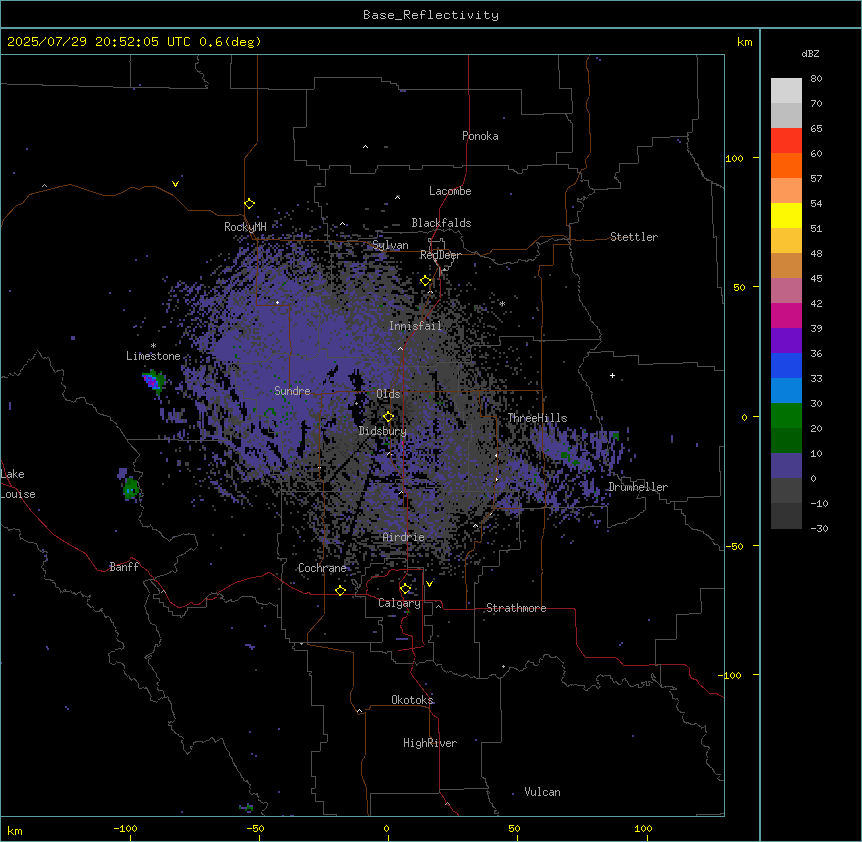Click the yellow diamond marker above RockyMH
862x842 pixels.
249,204
